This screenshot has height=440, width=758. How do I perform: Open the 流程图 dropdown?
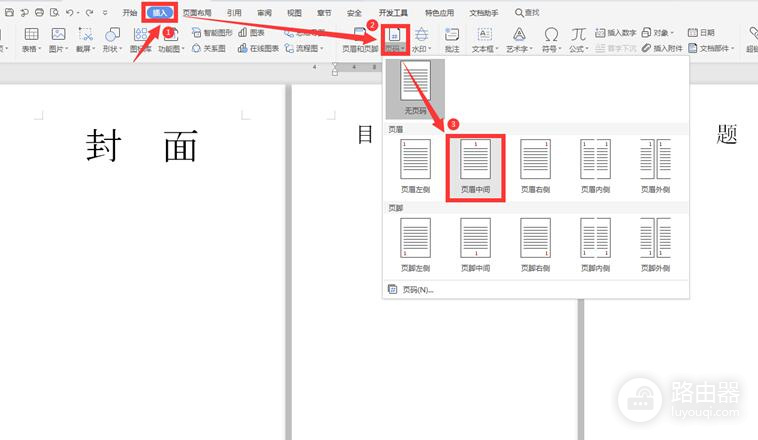pos(304,48)
